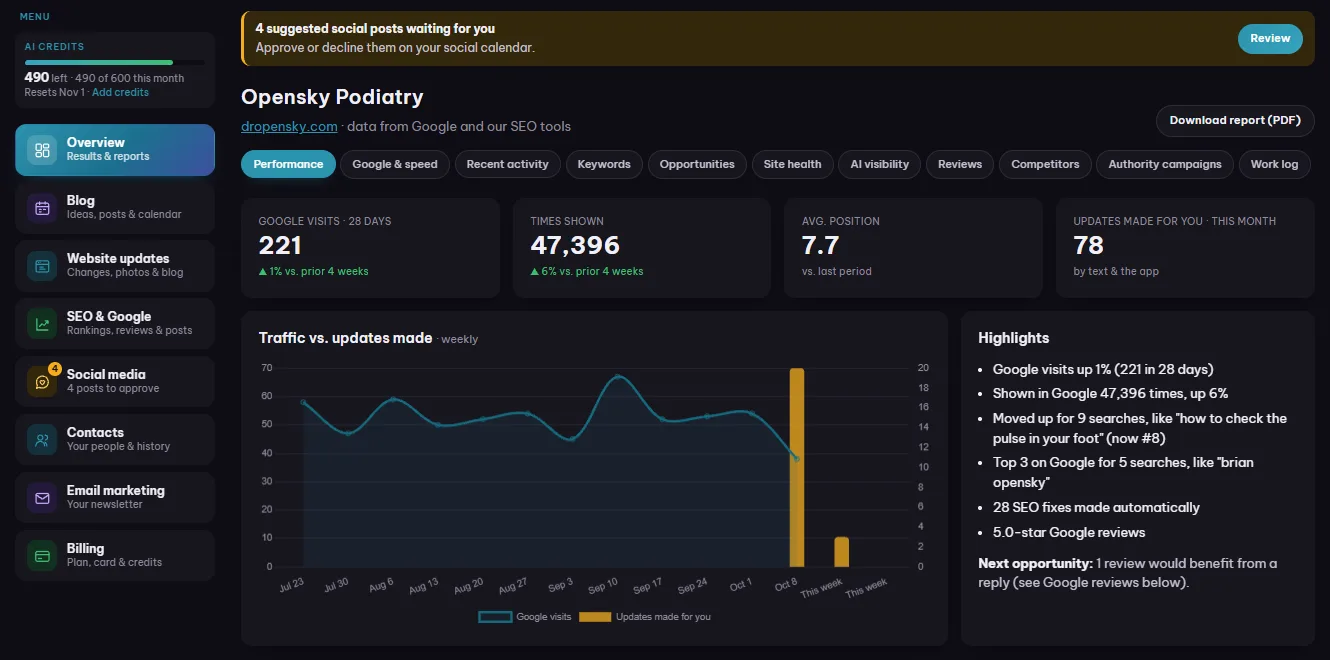Image resolution: width=1330 pixels, height=660 pixels.
Task: Open the Opportunities tab
Action: 697,164
